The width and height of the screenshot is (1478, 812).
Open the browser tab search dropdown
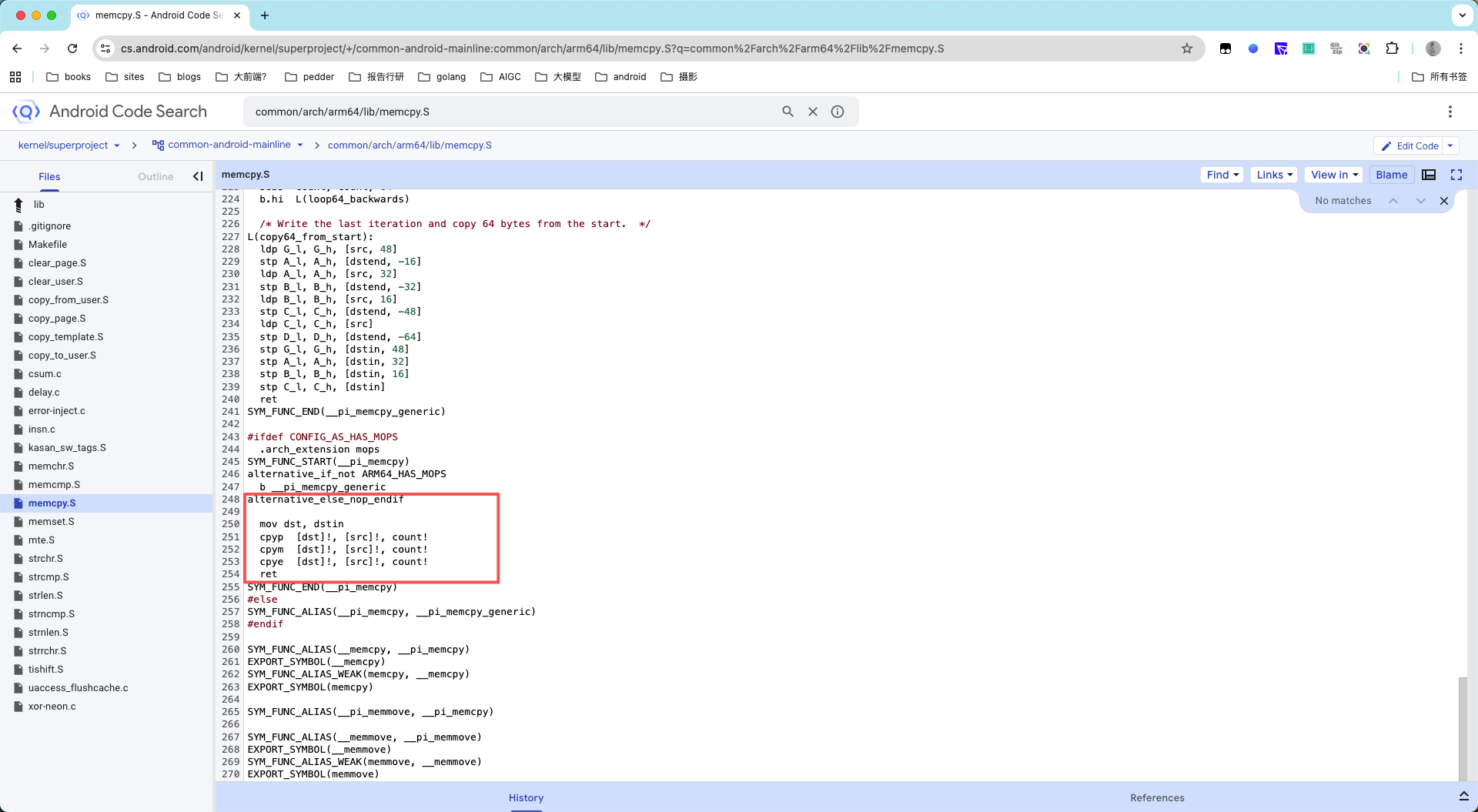(1463, 15)
